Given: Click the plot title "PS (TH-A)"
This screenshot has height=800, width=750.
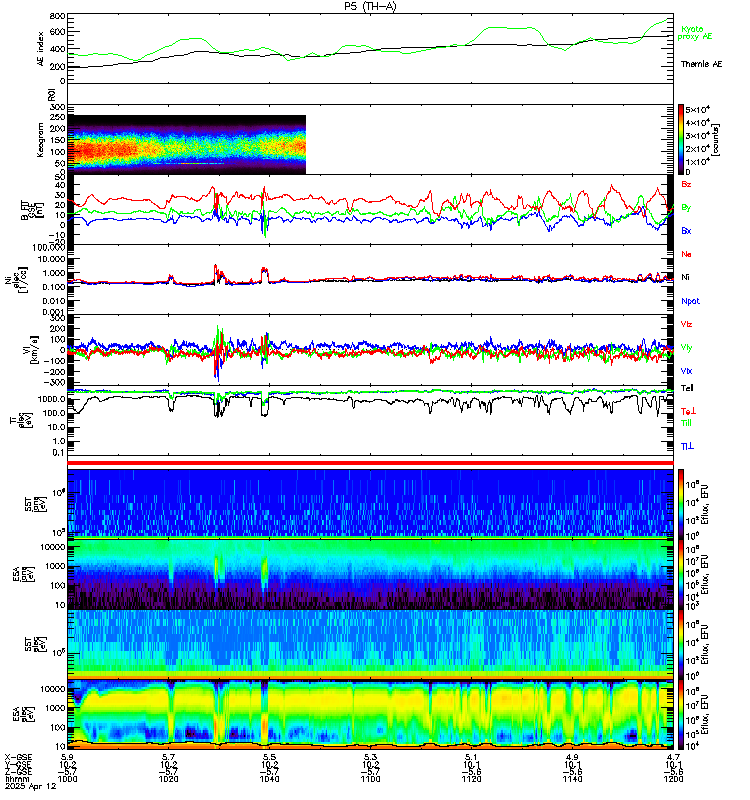Looking at the screenshot, I should (x=370, y=6).
